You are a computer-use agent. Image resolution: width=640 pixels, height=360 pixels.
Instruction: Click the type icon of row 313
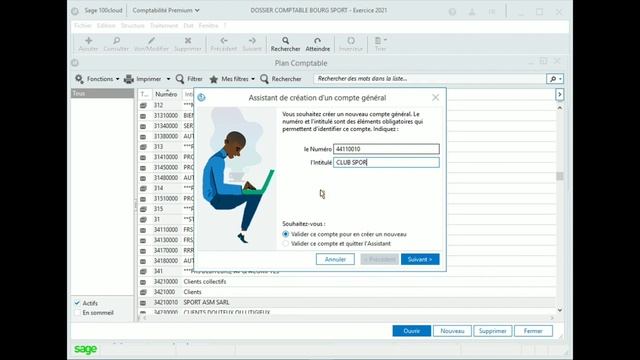143,147
